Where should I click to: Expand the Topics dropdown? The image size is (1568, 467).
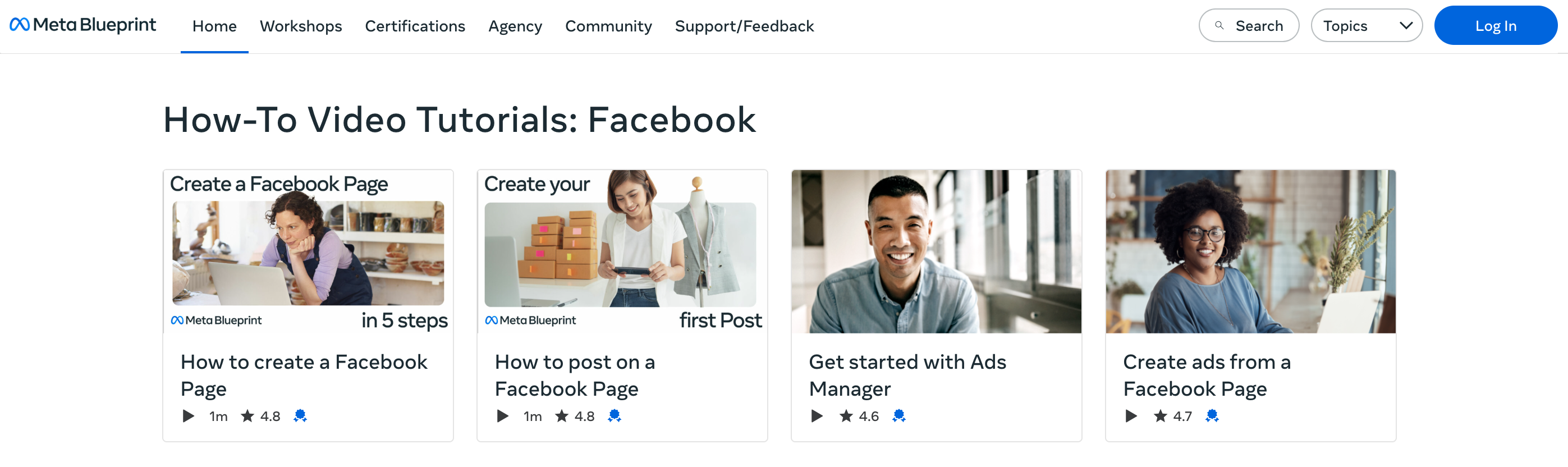pyautogui.click(x=1365, y=26)
